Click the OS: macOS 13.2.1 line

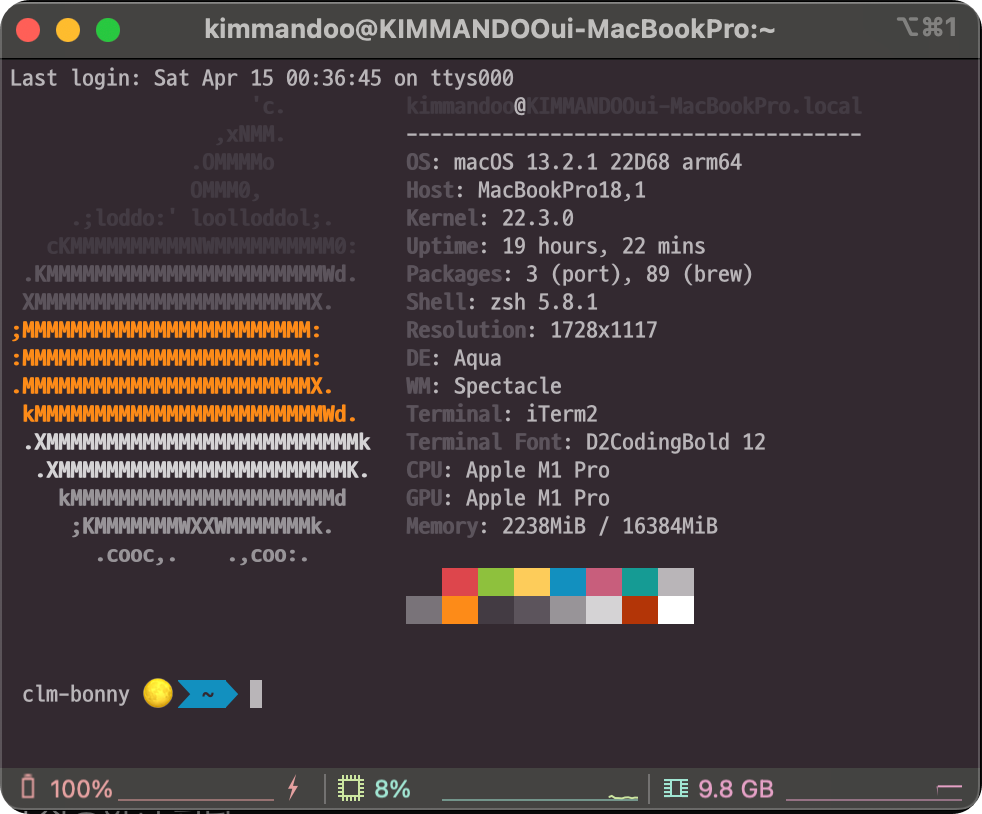click(x=574, y=162)
